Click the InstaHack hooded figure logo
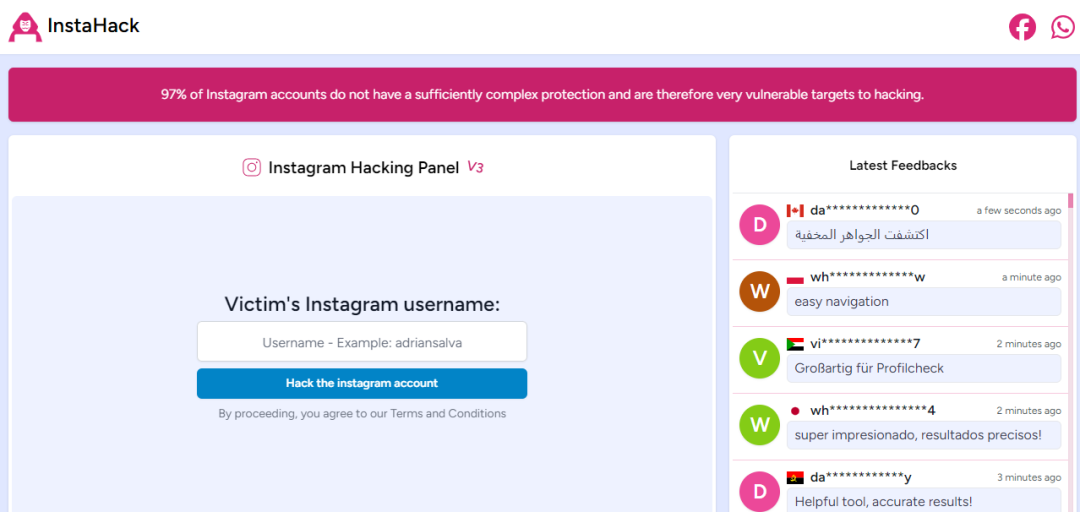Screen dimensions: 1080x512 [25, 27]
